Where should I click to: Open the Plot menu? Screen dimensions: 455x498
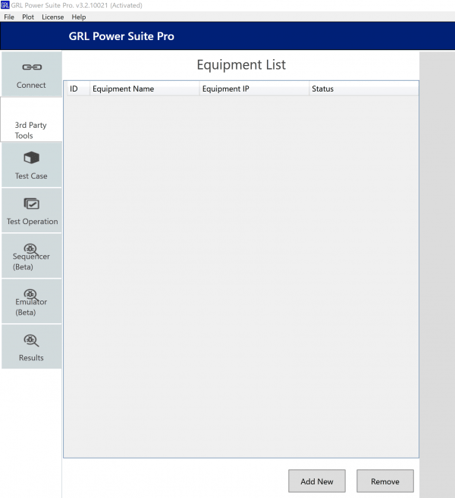click(28, 17)
